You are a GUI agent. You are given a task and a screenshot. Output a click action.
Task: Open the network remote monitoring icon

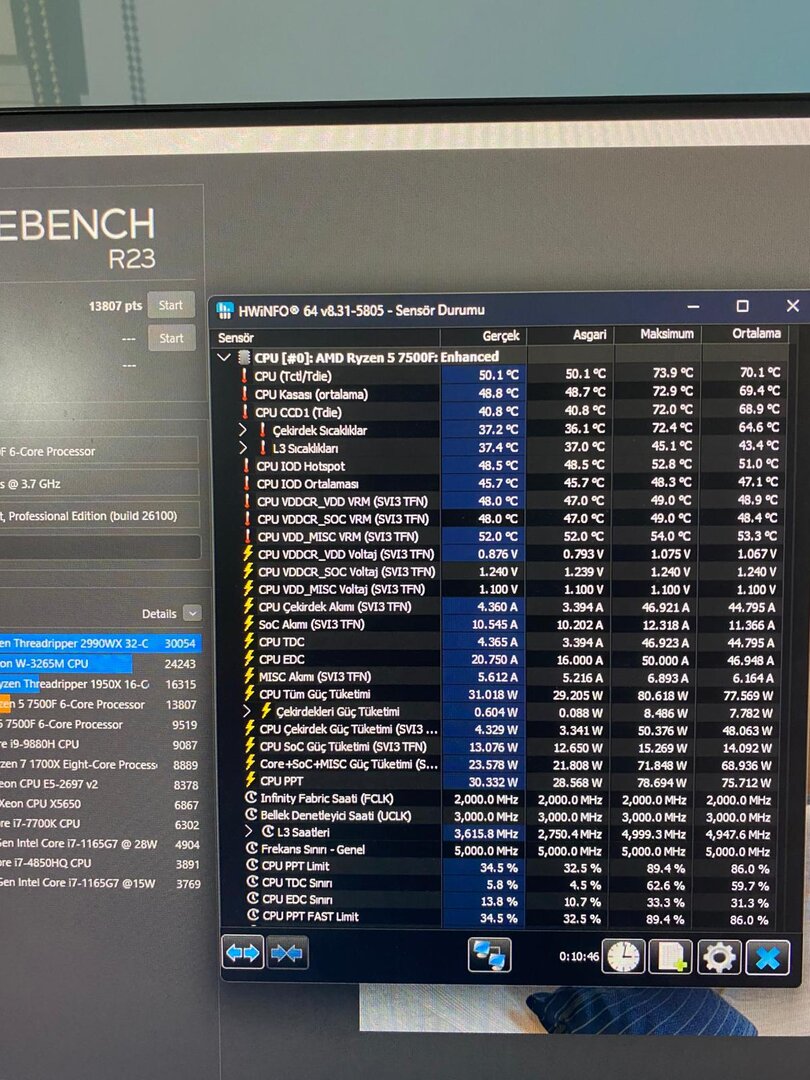(x=490, y=955)
